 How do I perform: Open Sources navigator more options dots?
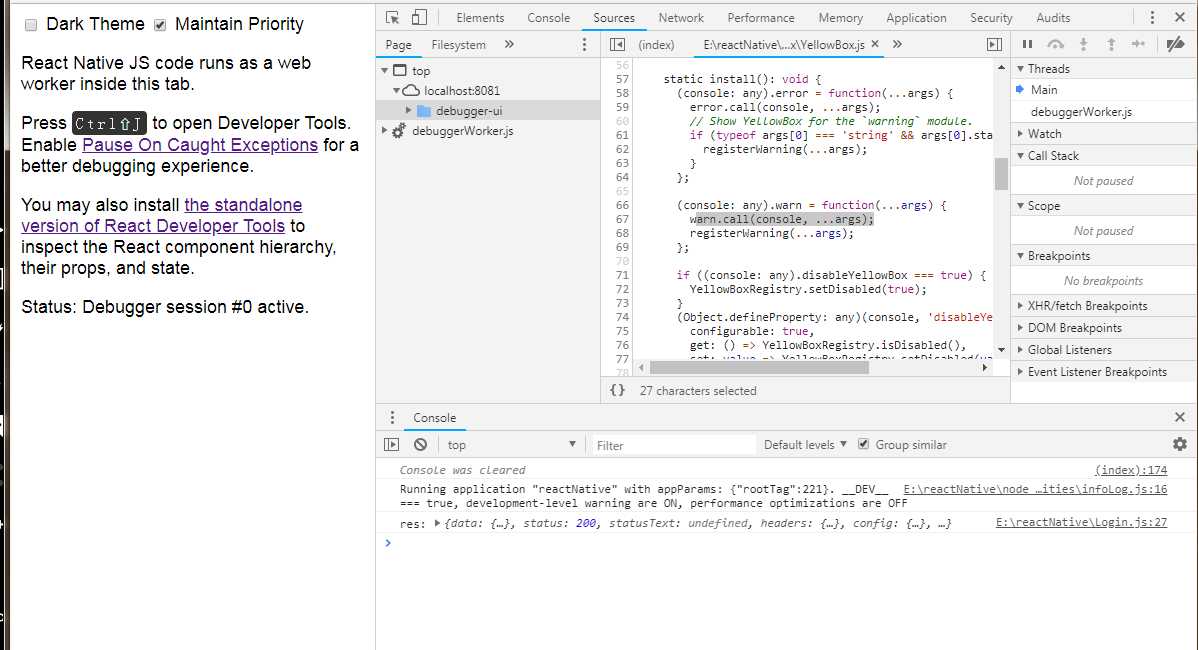click(x=584, y=44)
